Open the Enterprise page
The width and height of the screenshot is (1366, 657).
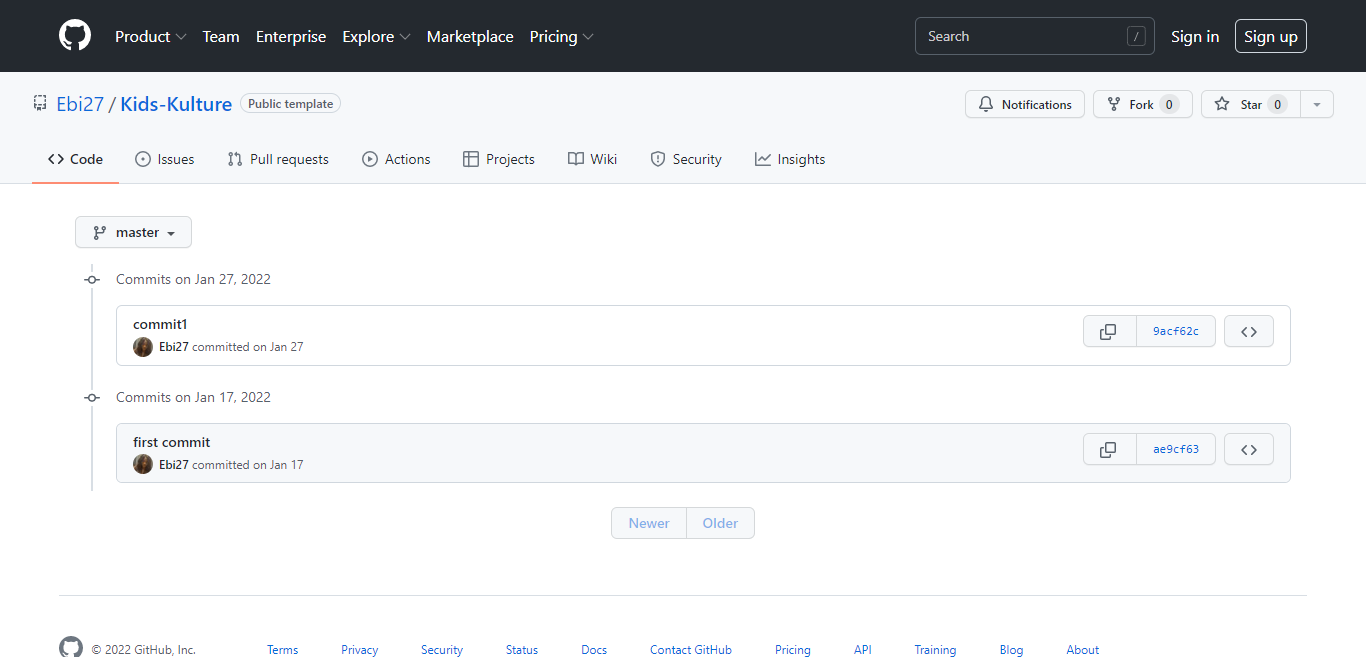pos(291,36)
